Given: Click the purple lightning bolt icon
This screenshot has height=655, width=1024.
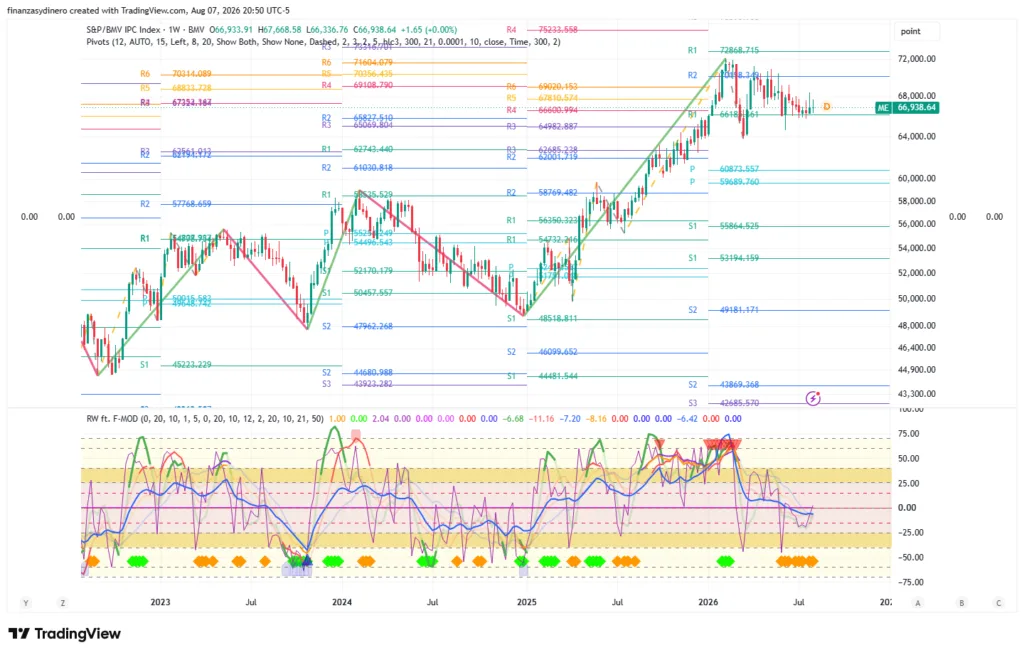Looking at the screenshot, I should 812,398.
